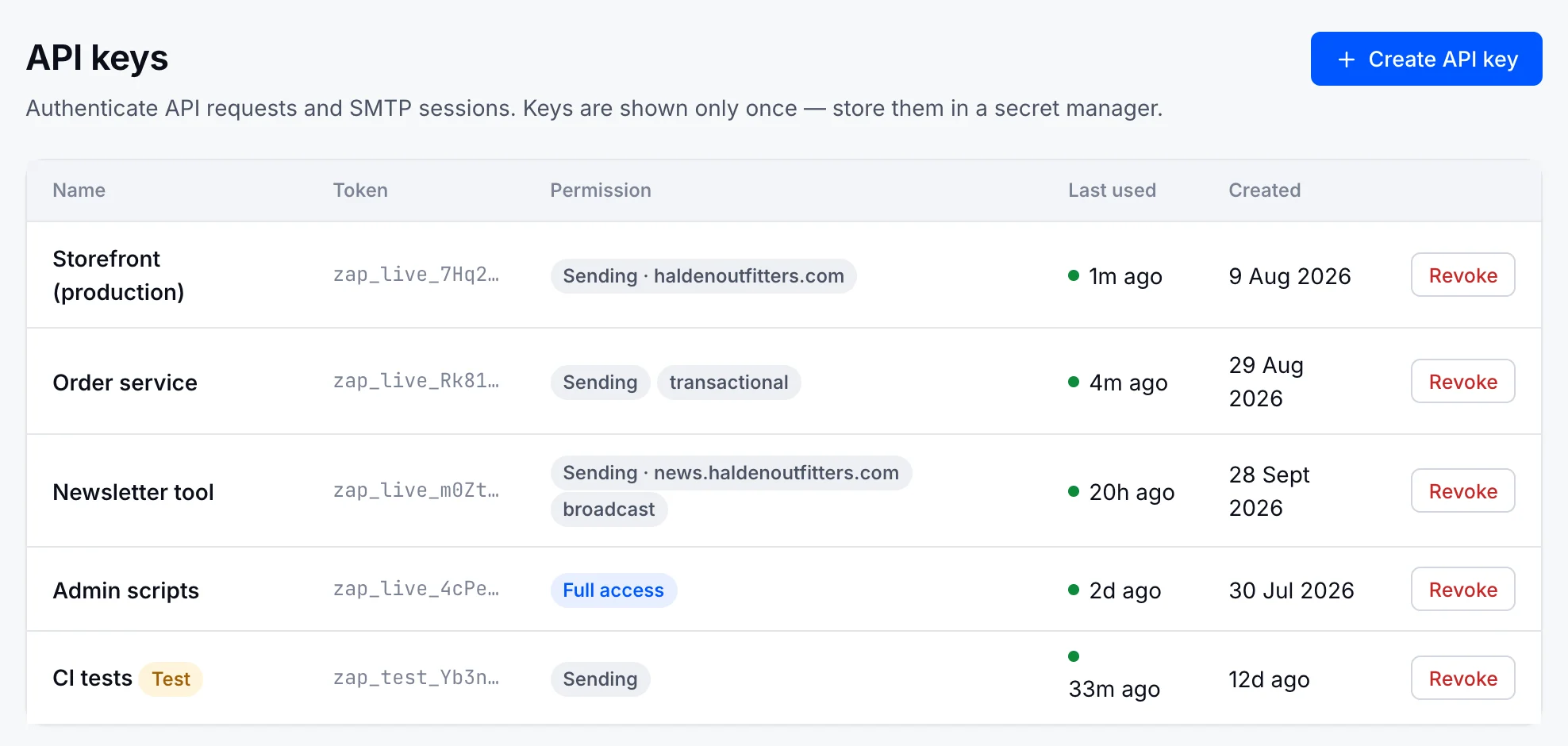This screenshot has height=746, width=1568.
Task: Click the Permission column header
Action: [601, 190]
